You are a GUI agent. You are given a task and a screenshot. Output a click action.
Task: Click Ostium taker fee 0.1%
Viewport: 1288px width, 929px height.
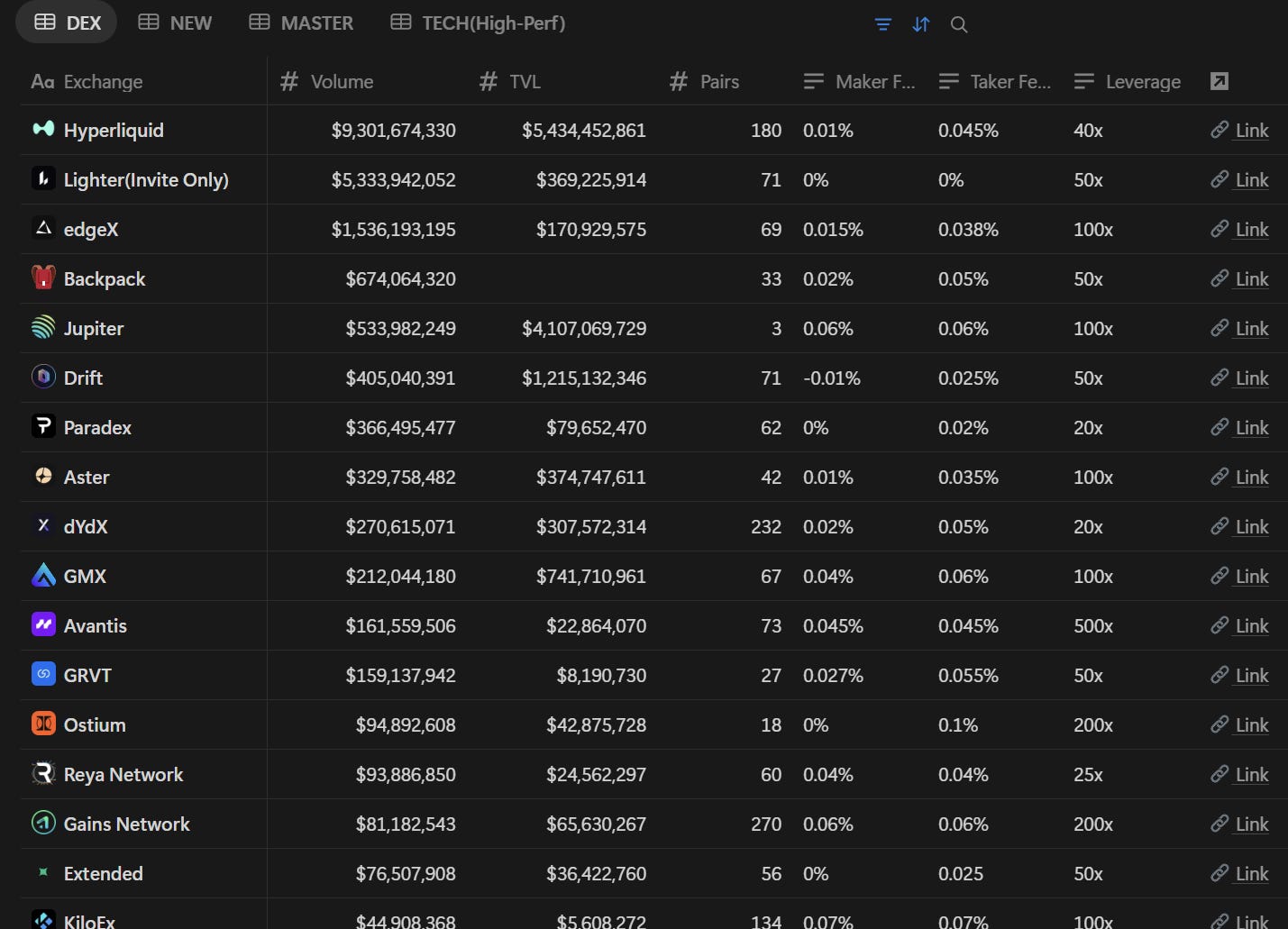tap(958, 724)
